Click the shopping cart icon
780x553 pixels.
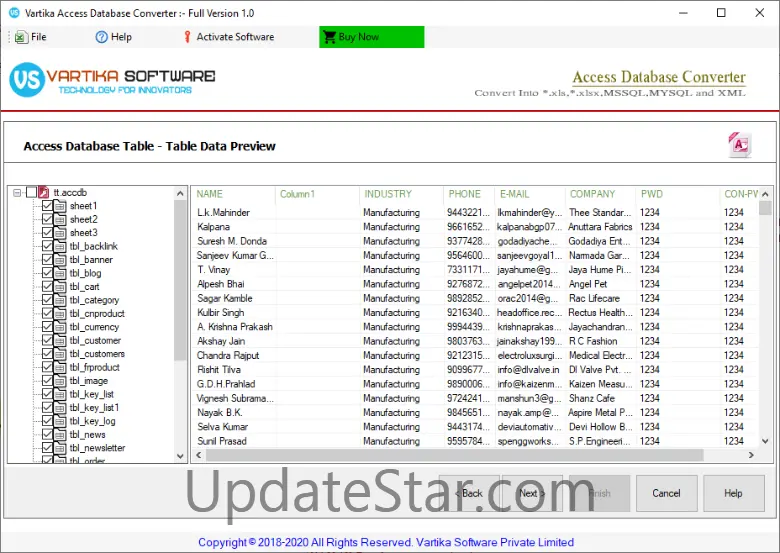(329, 37)
